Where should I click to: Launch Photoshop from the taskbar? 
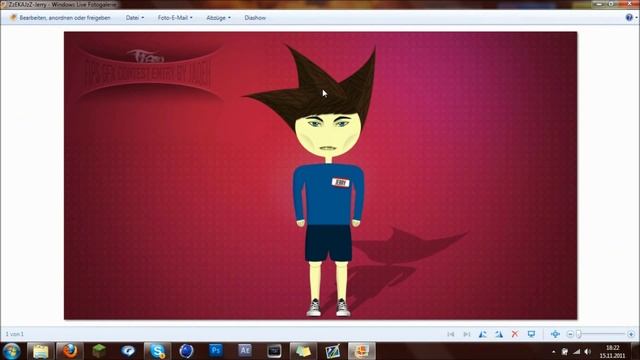pos(216,351)
